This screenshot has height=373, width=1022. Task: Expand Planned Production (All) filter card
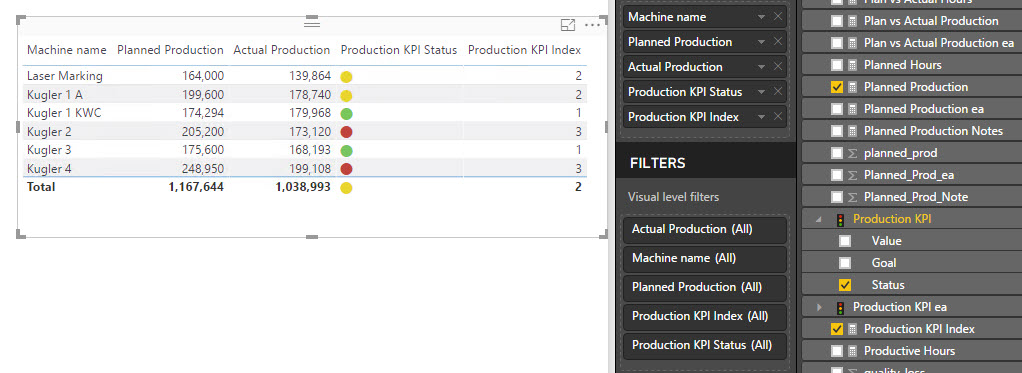point(705,287)
